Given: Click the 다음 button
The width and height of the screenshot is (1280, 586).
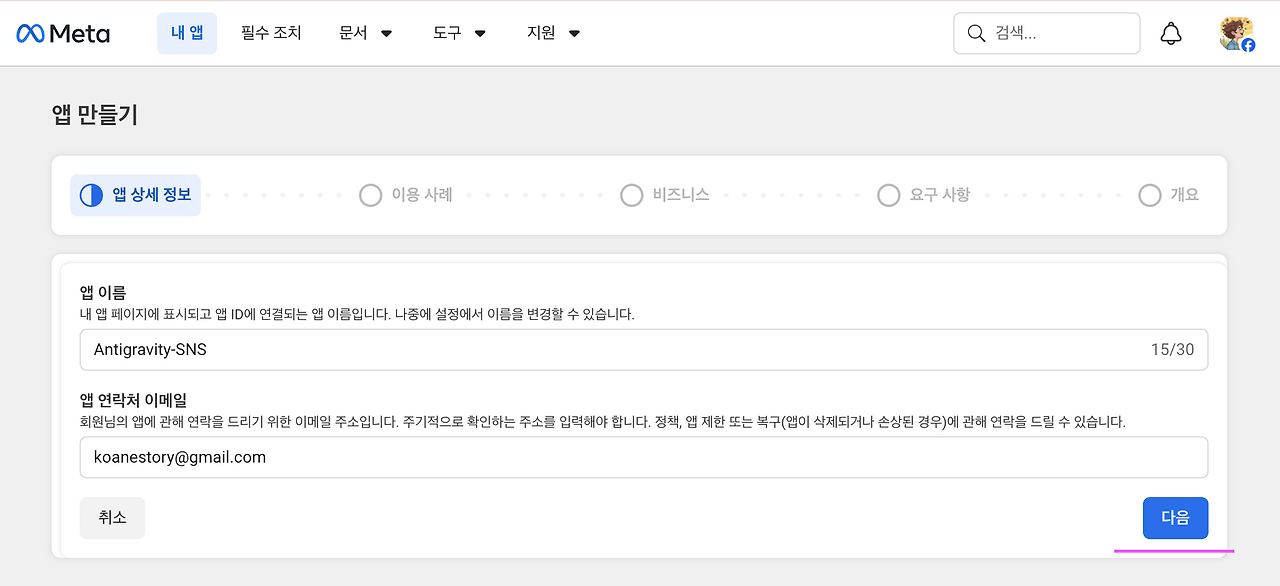Looking at the screenshot, I should [x=1175, y=518].
